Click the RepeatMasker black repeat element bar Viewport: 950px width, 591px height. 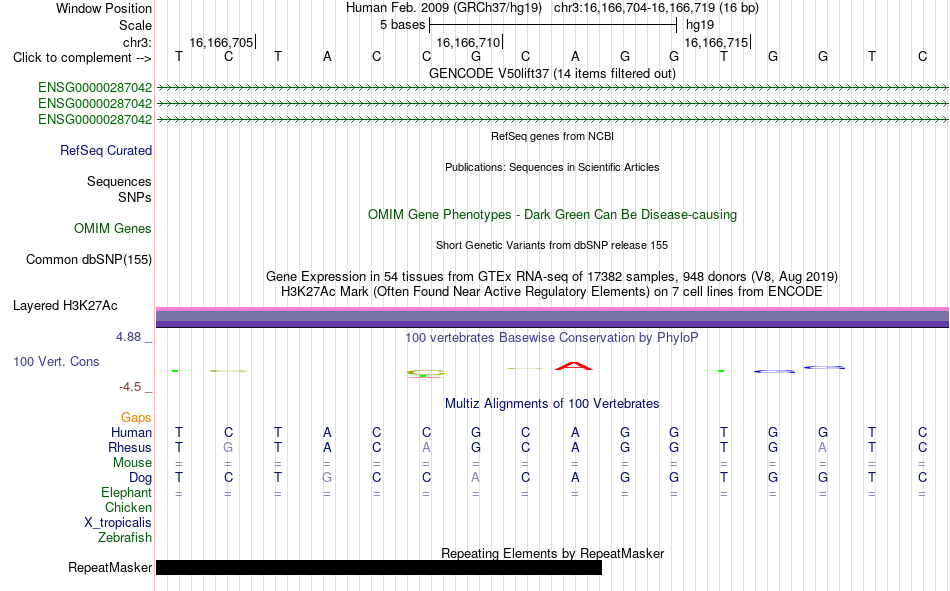coord(379,567)
